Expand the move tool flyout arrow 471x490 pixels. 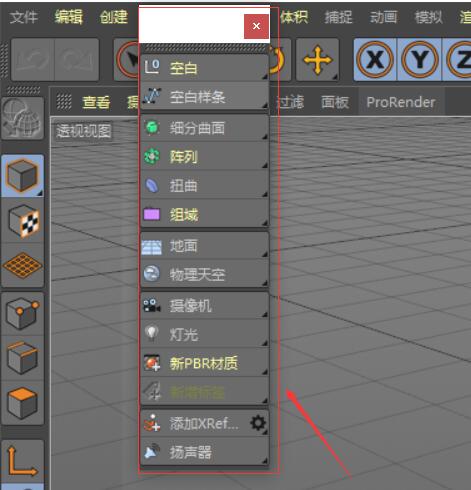point(335,77)
